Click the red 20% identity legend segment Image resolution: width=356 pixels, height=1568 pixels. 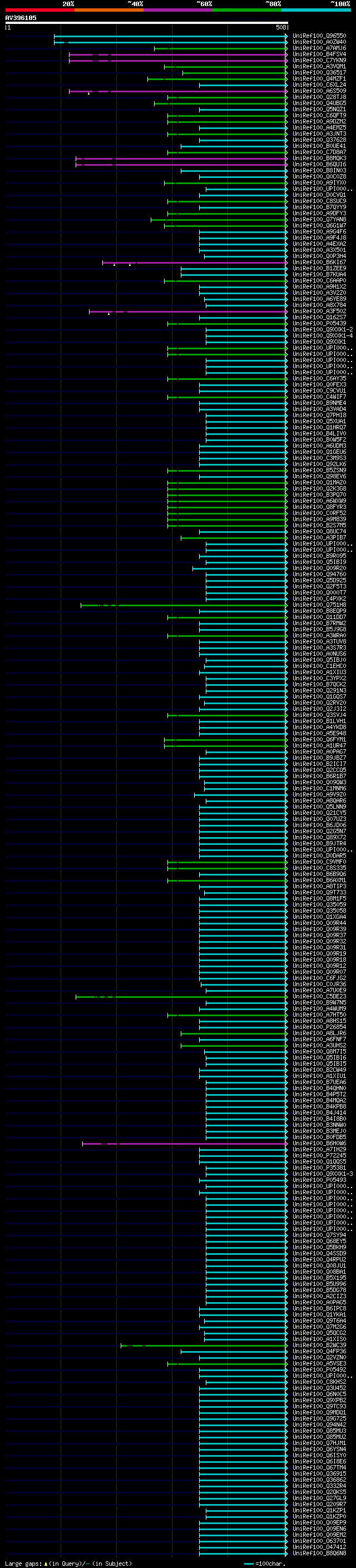39,10
